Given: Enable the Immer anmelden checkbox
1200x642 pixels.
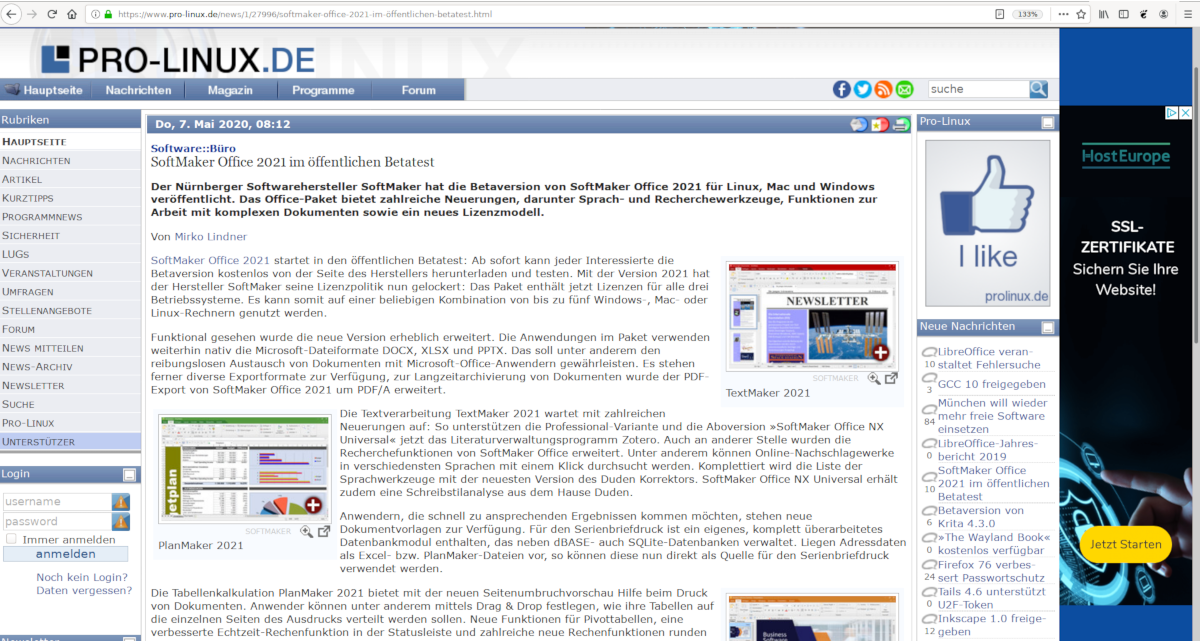Looking at the screenshot, I should click(x=11, y=539).
